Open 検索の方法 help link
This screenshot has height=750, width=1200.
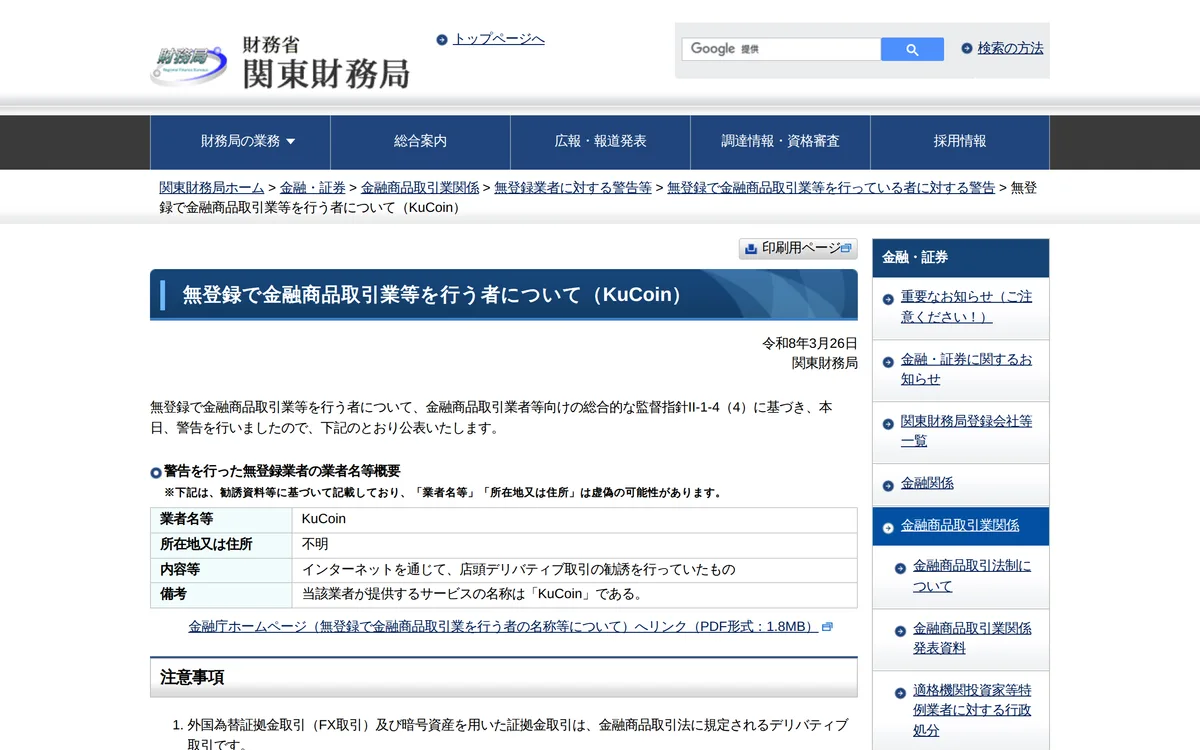pos(1010,48)
